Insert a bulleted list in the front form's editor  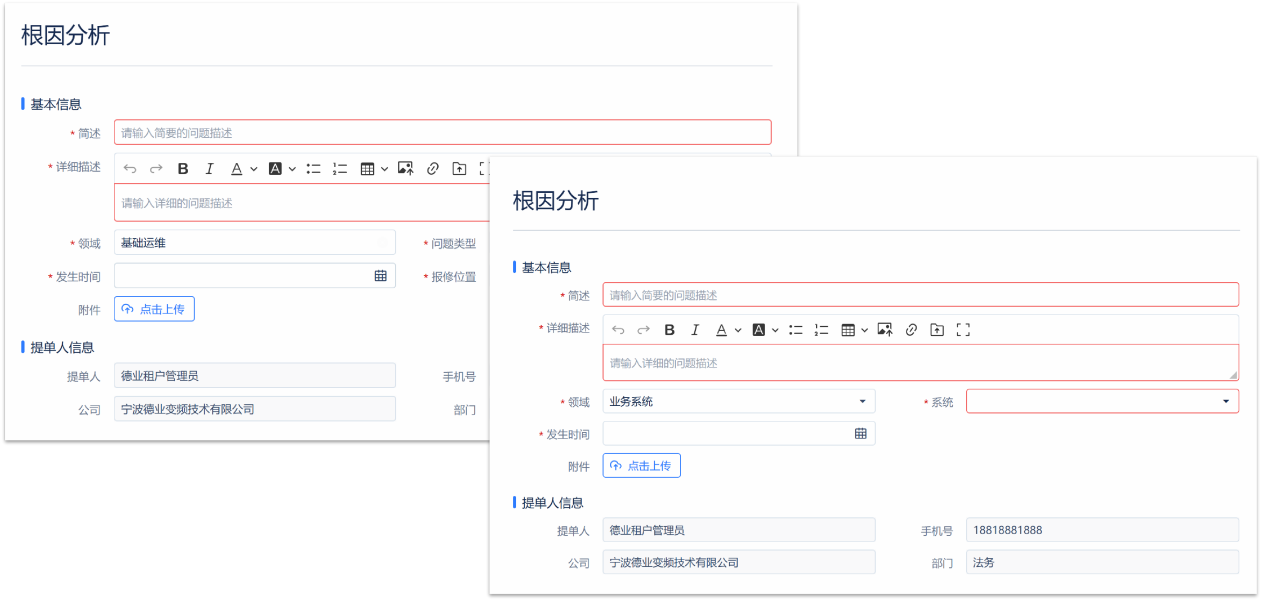(796, 330)
